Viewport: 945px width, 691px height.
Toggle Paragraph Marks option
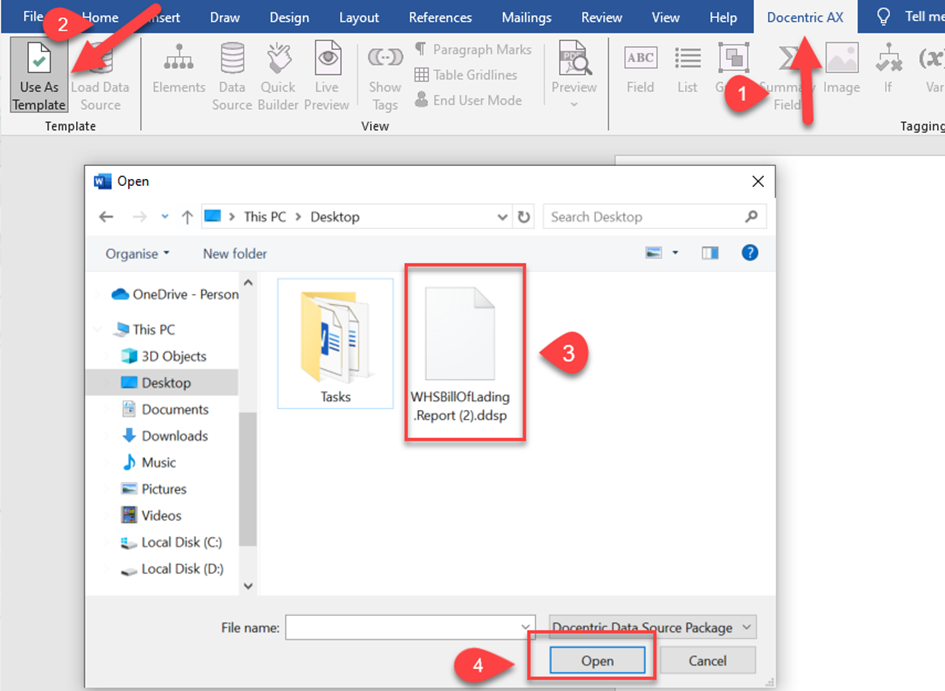pos(473,49)
